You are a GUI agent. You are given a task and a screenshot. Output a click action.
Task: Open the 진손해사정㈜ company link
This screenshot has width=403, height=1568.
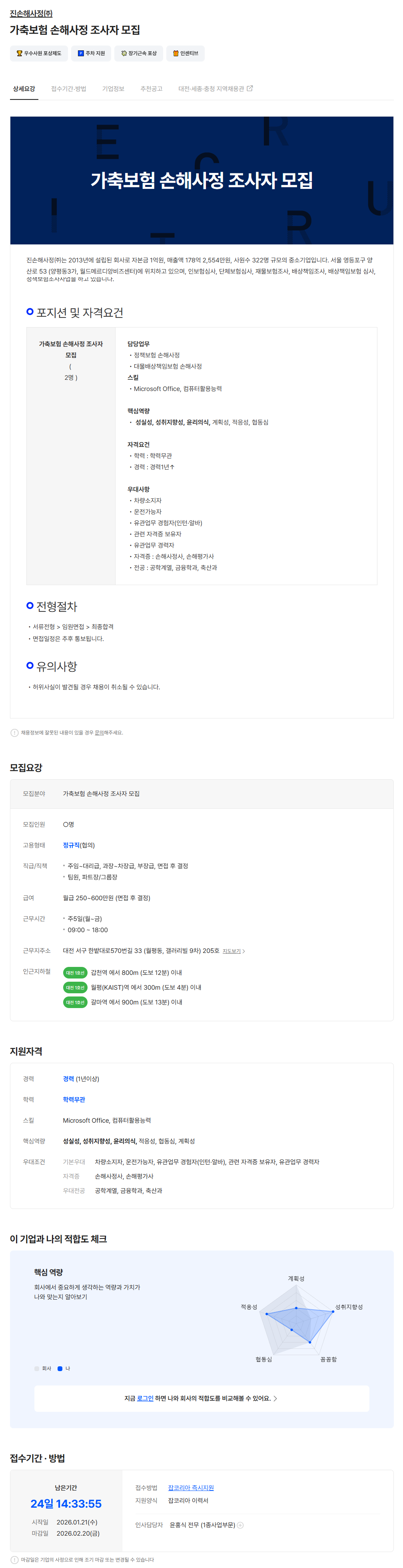pyautogui.click(x=31, y=14)
